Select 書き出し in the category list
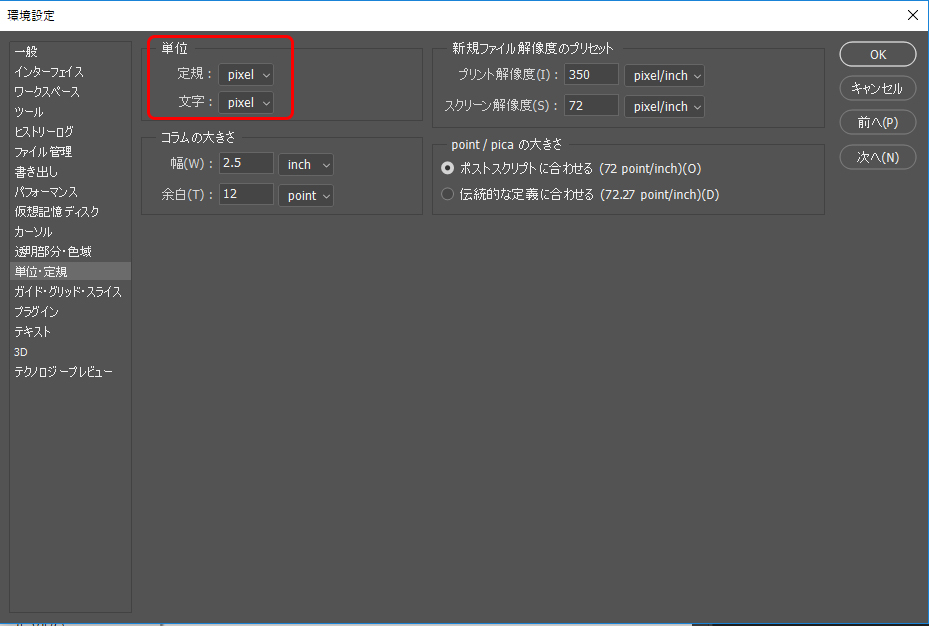 tap(70, 172)
